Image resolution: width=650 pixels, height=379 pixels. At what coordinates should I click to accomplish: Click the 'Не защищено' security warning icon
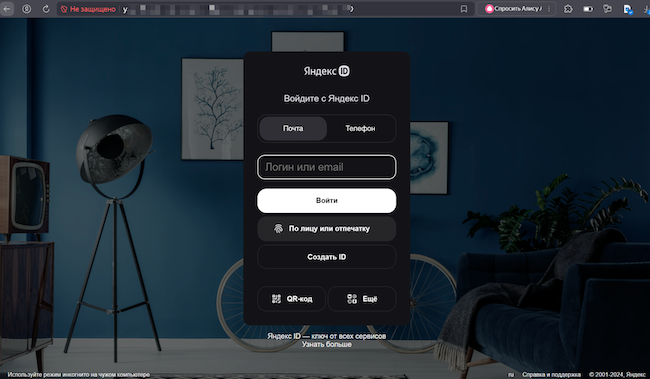[64, 9]
